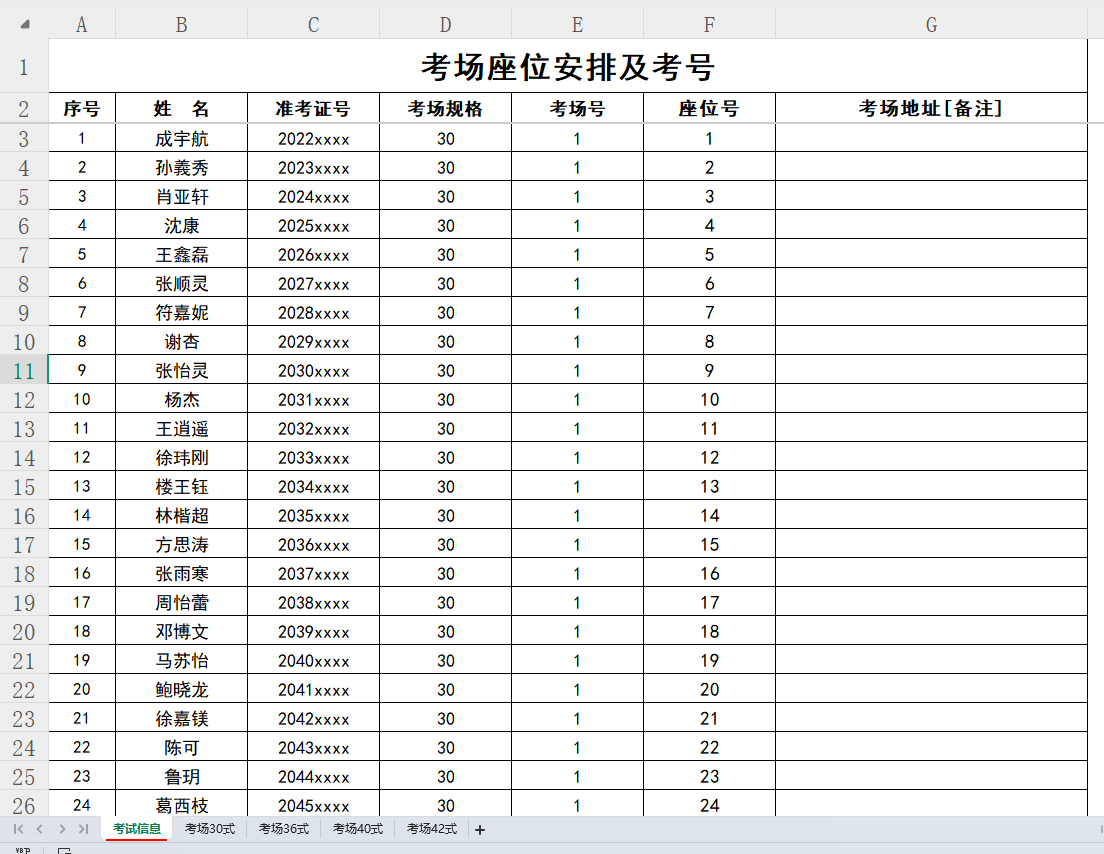
Task: Click the 准考证号 header cell
Action: tap(313, 109)
